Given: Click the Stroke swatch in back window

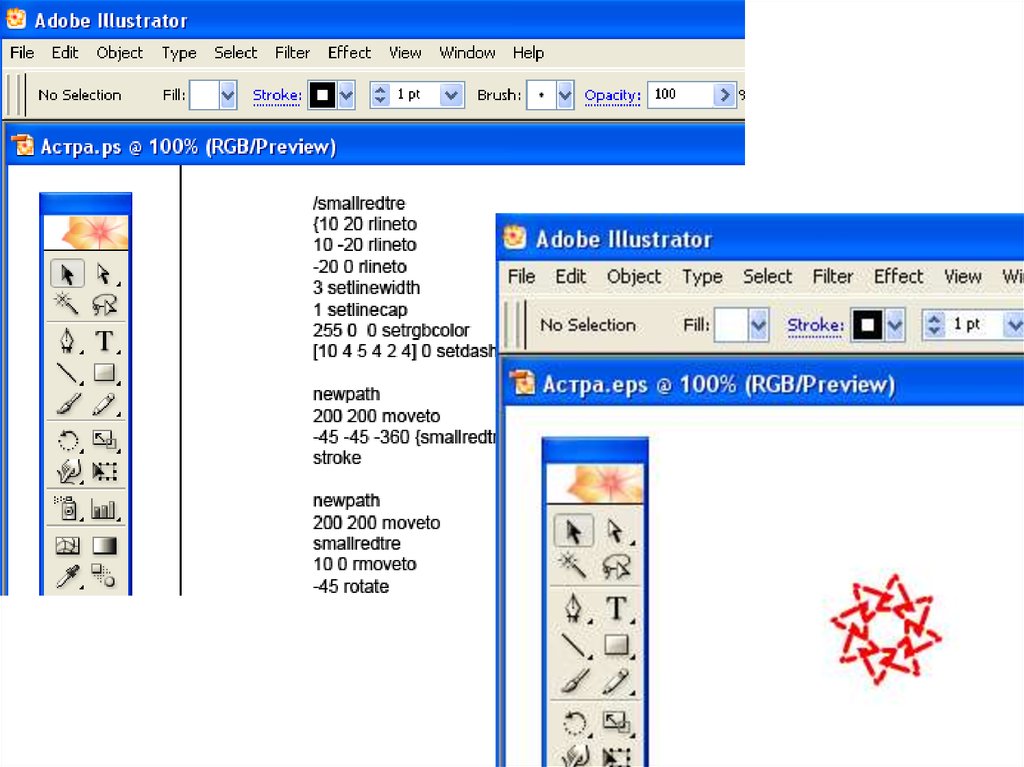Looking at the screenshot, I should (322, 95).
